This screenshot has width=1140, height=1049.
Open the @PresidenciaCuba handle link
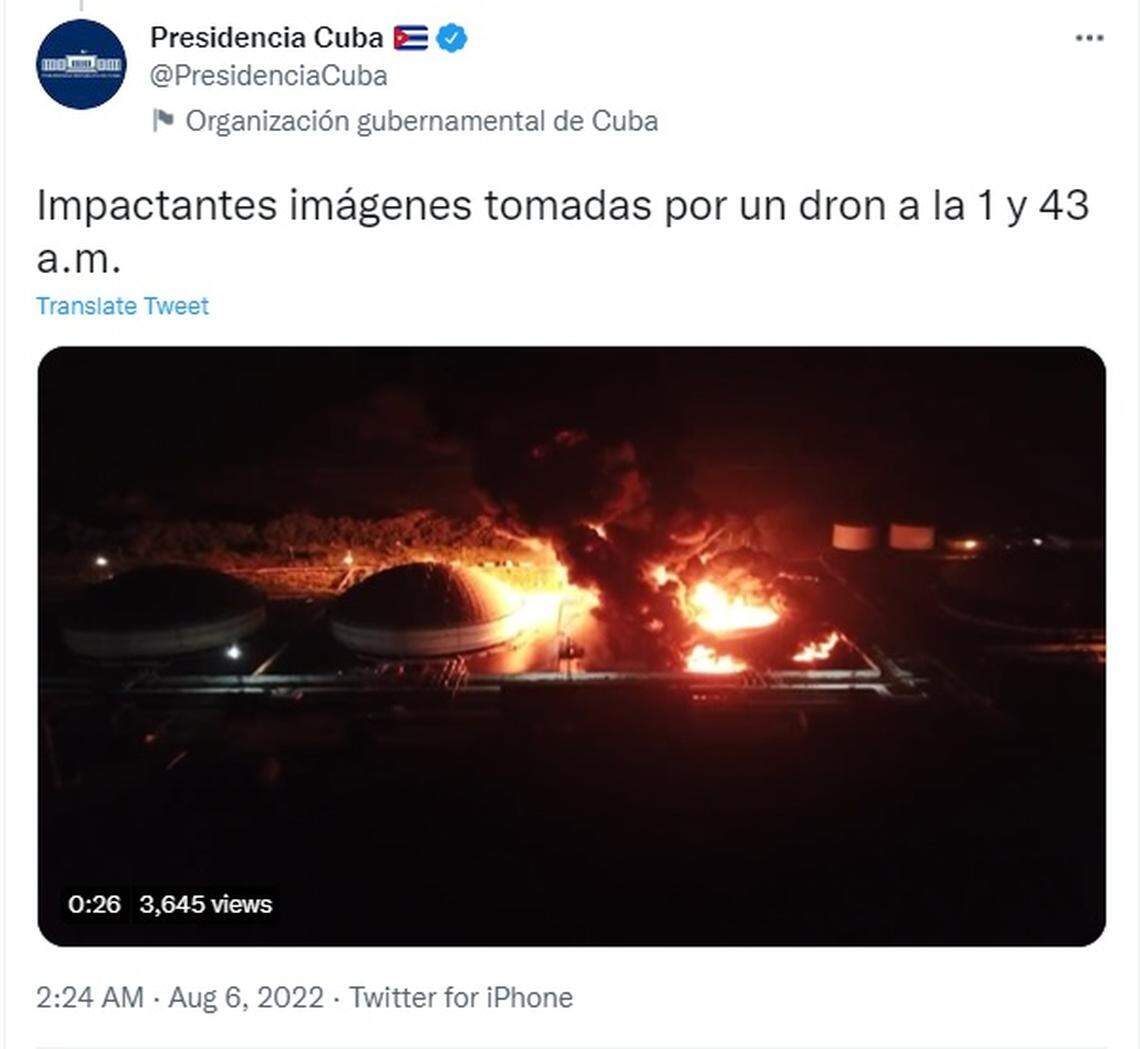point(268,76)
